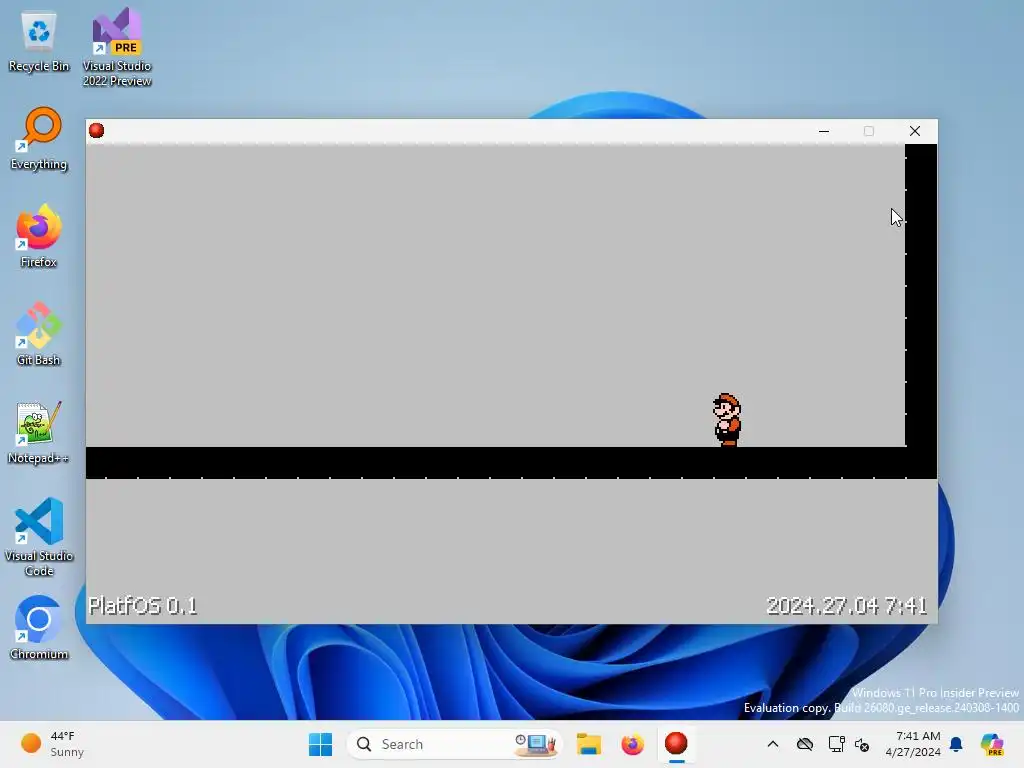Launch the Git Bash desktop shortcut
1024x768 pixels.
[39, 334]
